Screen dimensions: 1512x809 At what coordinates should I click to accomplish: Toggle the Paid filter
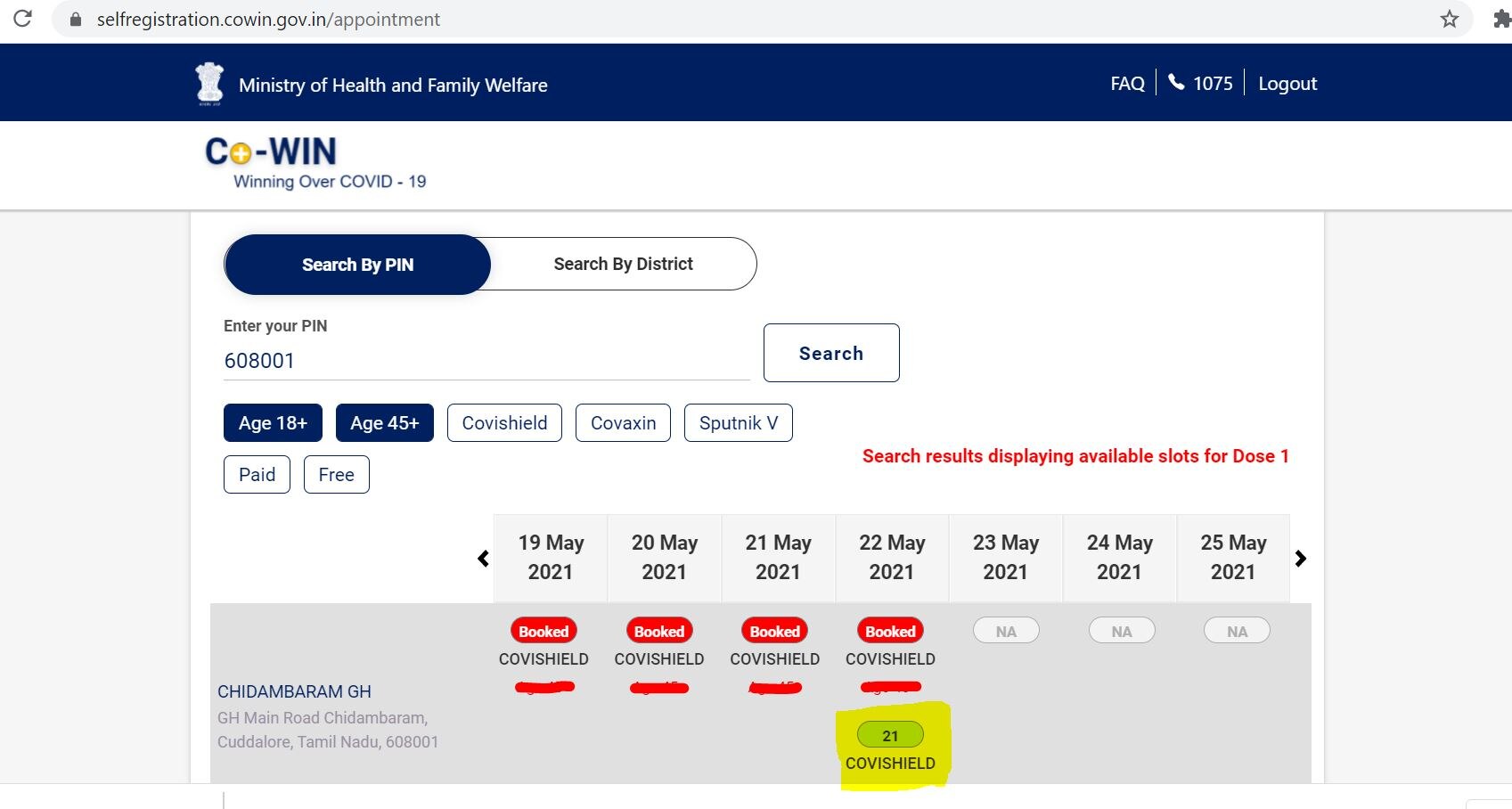tap(257, 474)
